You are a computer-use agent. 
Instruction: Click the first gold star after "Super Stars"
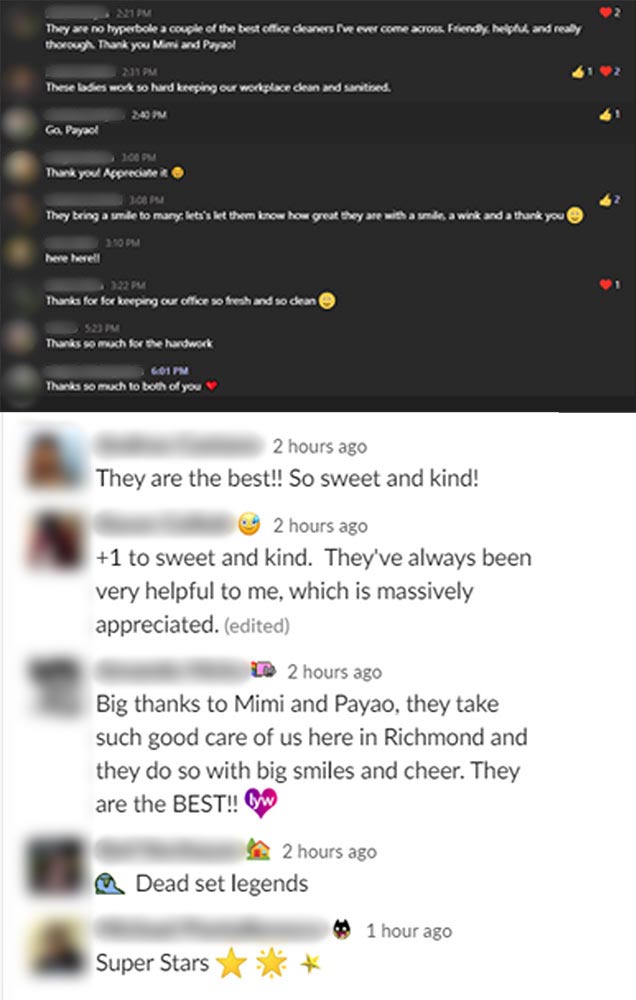[x=231, y=962]
